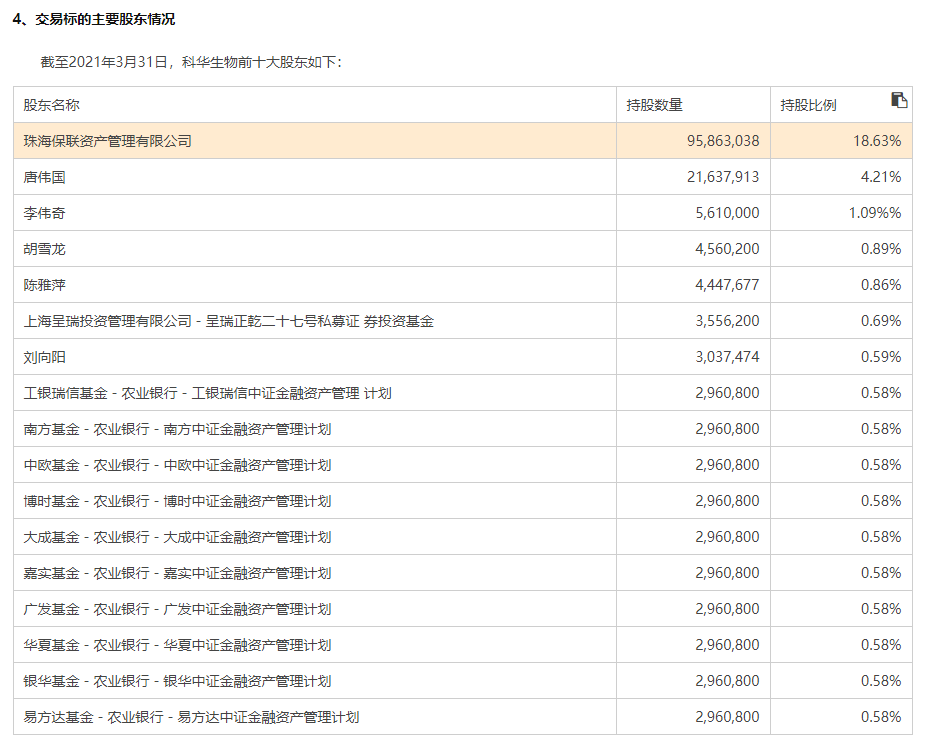Select 2,960,800 in the 易方达基金 row
Screen dimensions: 929x750
727,718
